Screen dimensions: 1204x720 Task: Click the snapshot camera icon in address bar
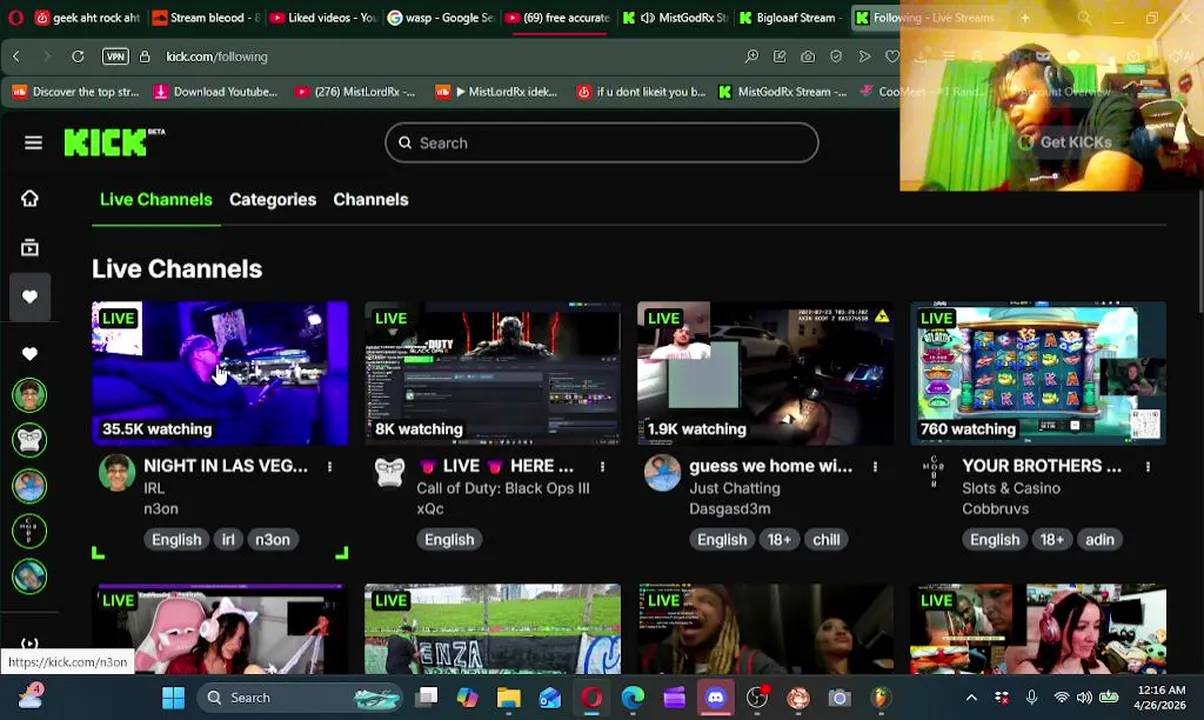(x=807, y=57)
